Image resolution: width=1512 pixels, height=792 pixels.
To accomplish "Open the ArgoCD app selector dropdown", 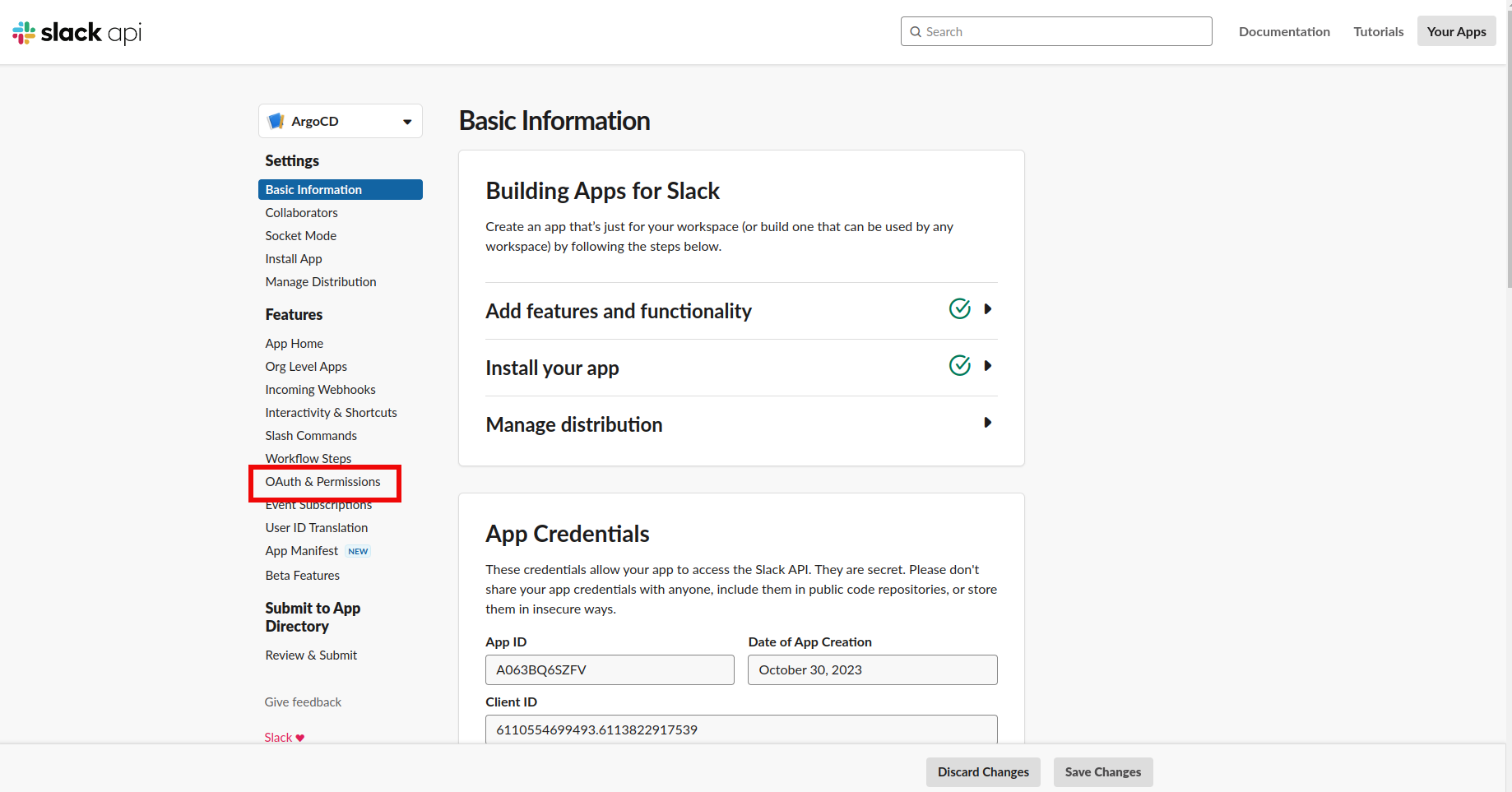I will (341, 121).
